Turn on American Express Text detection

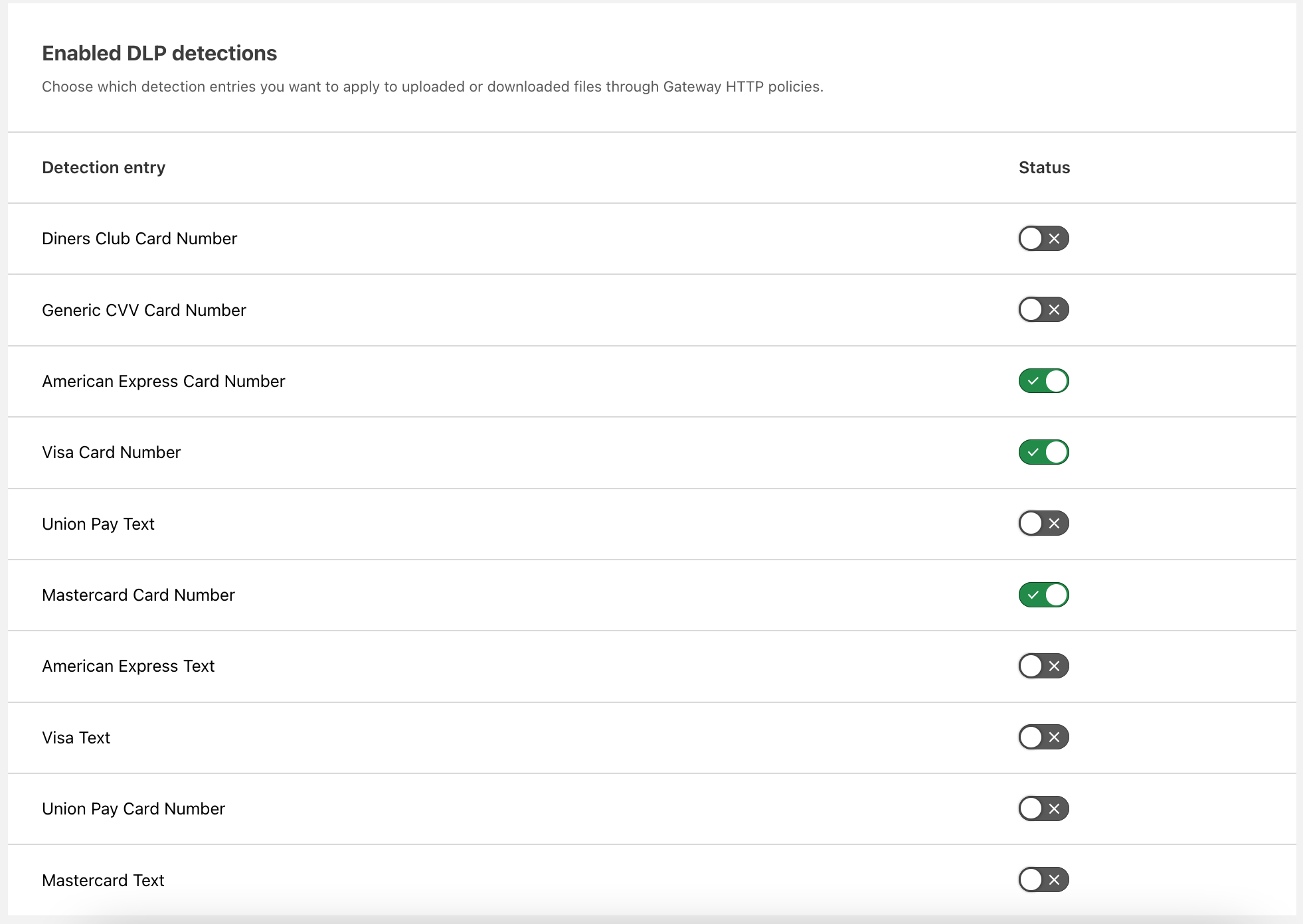1043,666
